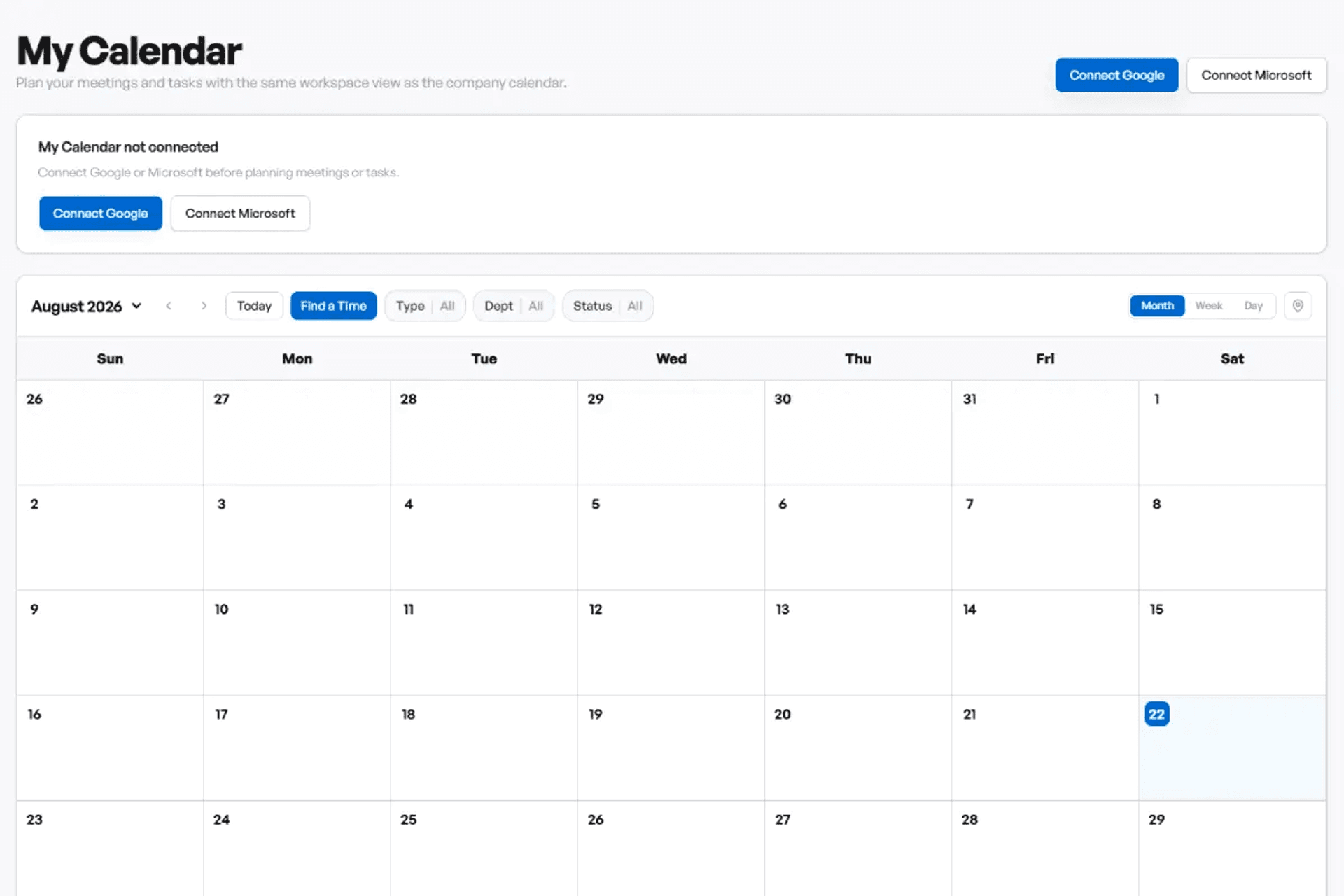Go to next month arrow
1344x896 pixels.
pos(204,306)
